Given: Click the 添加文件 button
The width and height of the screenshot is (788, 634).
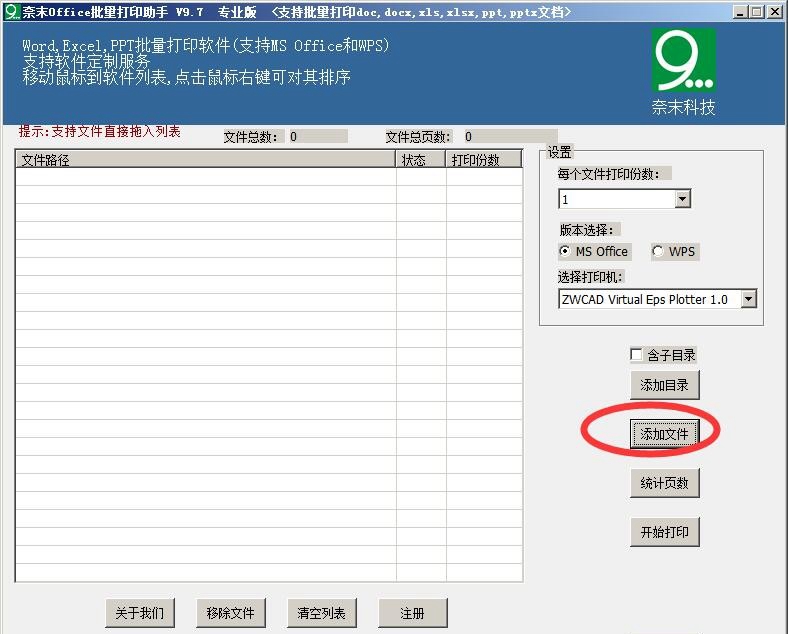Looking at the screenshot, I should (x=664, y=434).
